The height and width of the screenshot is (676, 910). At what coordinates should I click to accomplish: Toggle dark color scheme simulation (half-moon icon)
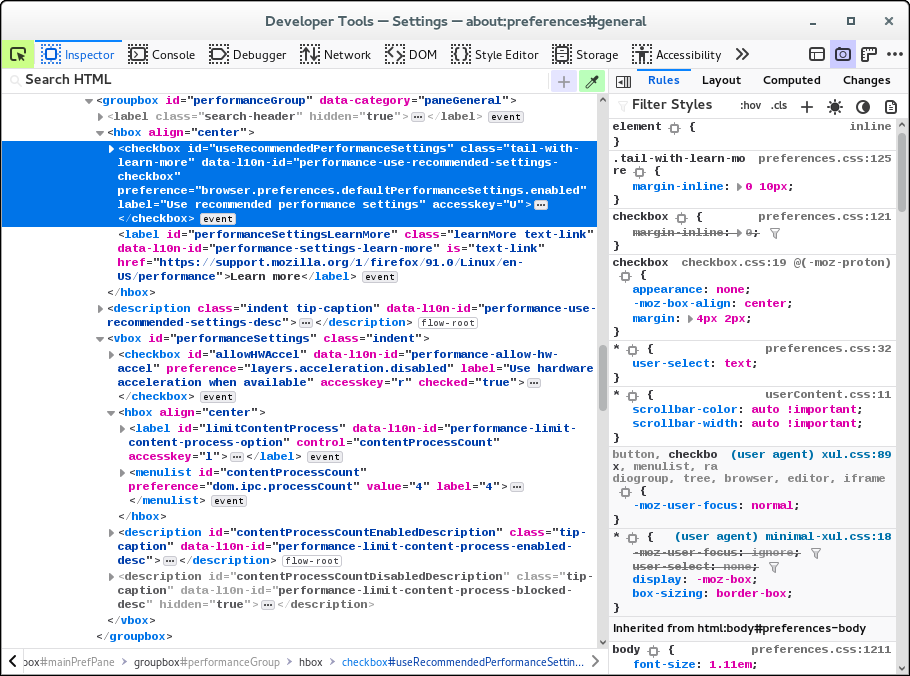[862, 106]
